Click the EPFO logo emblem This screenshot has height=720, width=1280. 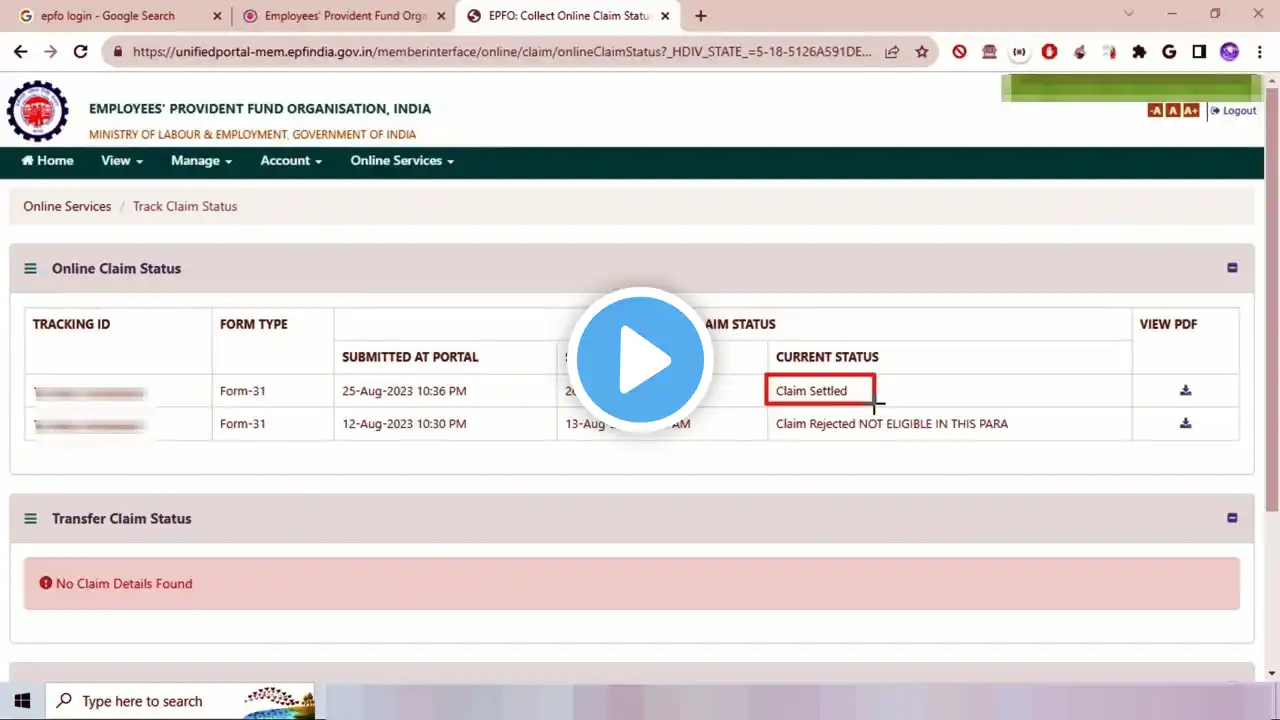(38, 111)
